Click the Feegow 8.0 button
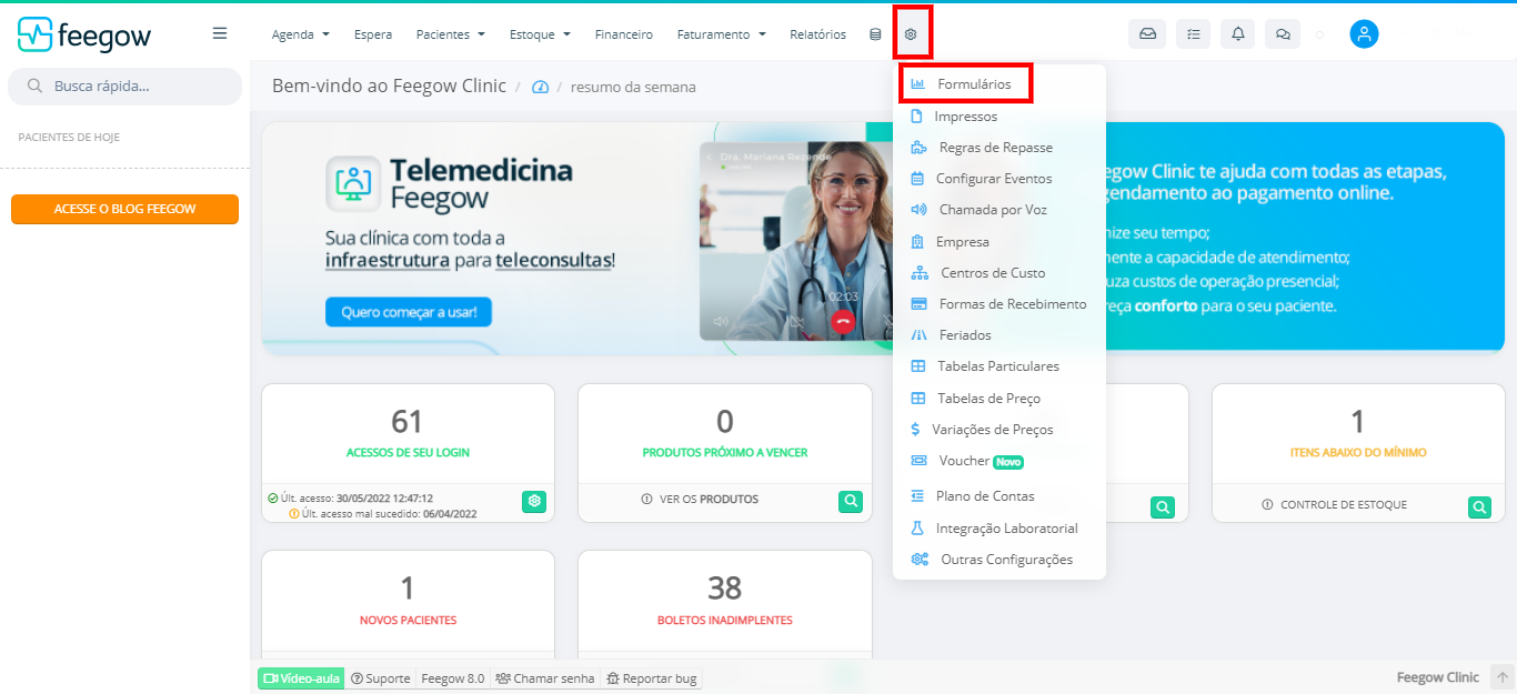This screenshot has height=694, width=1517. click(x=452, y=678)
